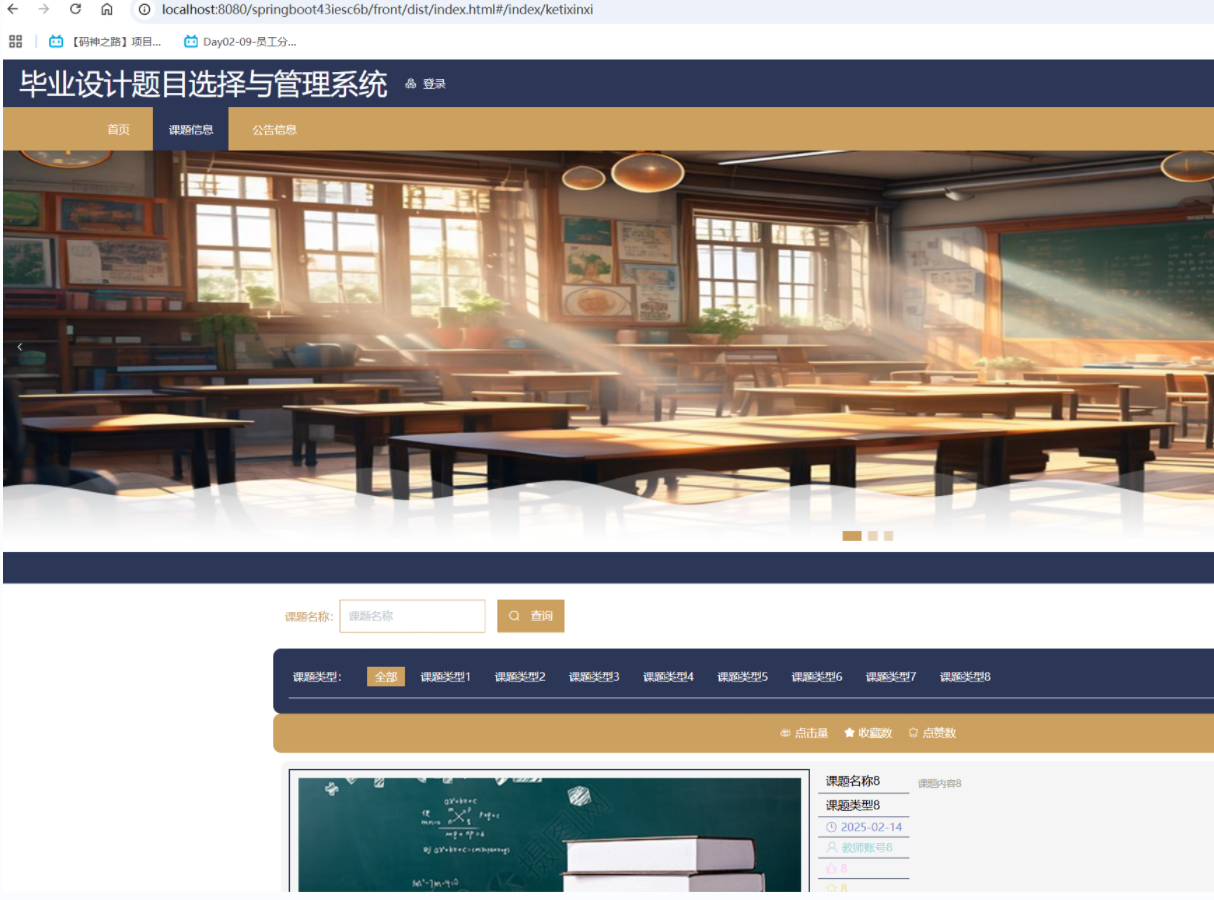Focus the 课题名称 search input field
Image resolution: width=1214 pixels, height=900 pixels.
click(412, 616)
